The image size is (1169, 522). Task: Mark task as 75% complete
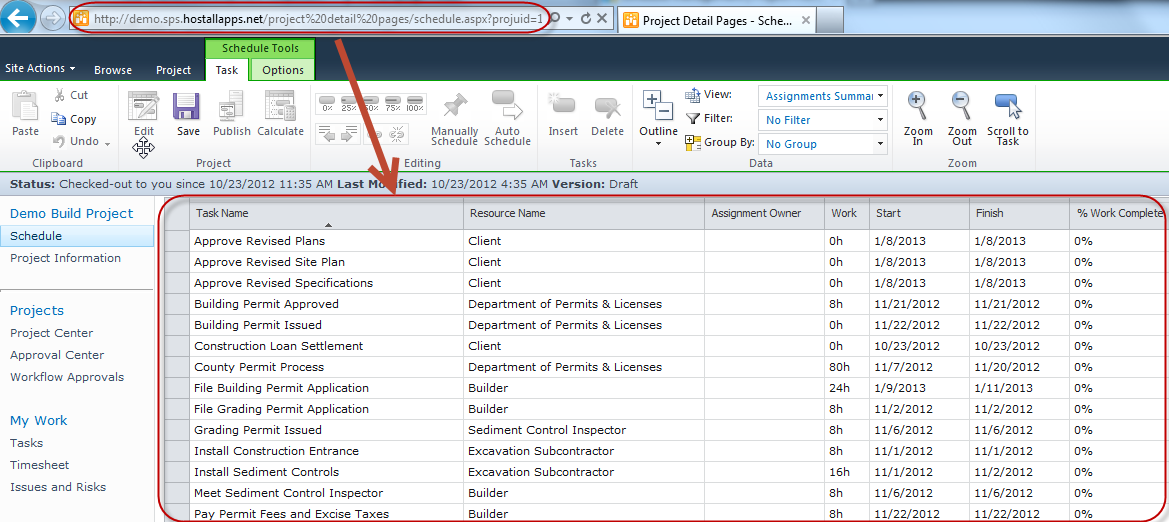tap(394, 103)
